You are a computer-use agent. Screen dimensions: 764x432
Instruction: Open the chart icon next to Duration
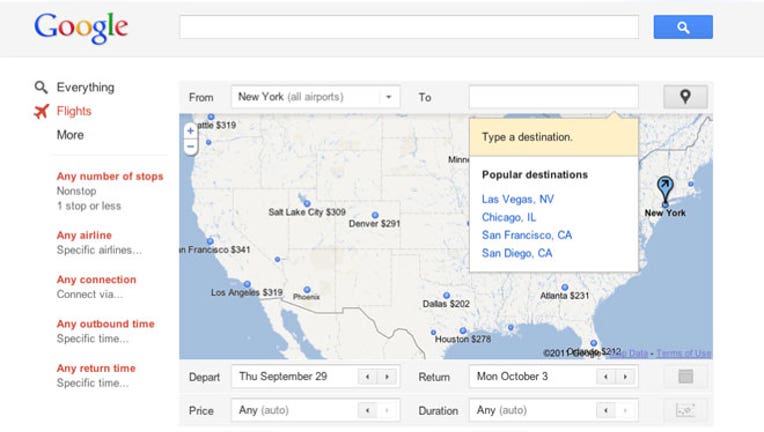click(x=685, y=410)
